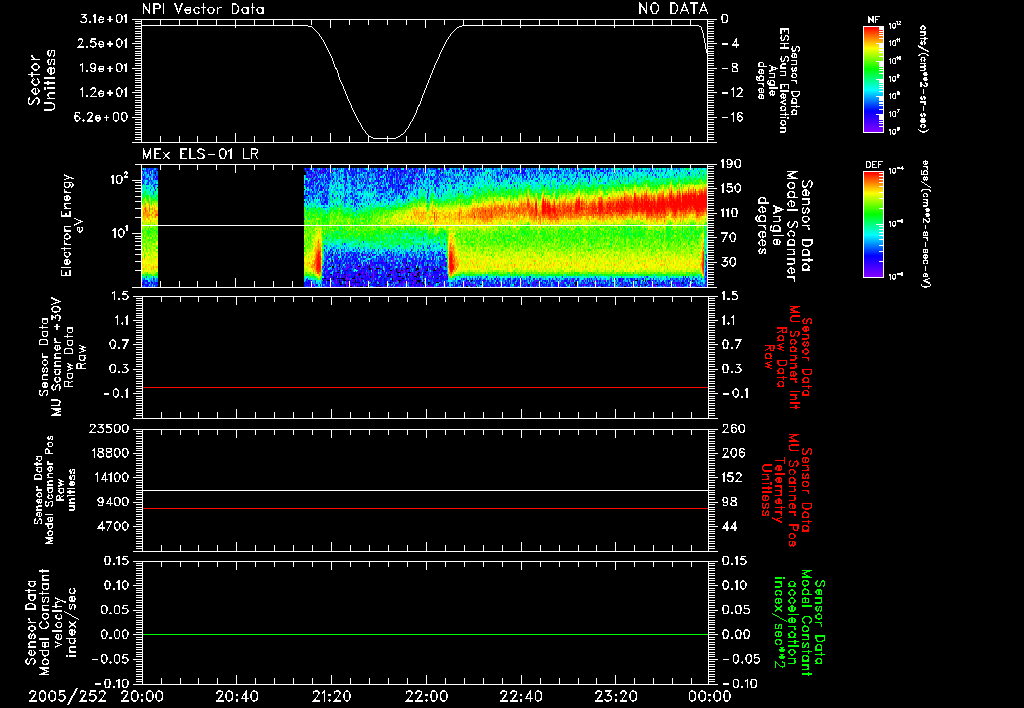The height and width of the screenshot is (708, 1024).
Task: Click the 'NO DATA' label
Action: point(673,8)
